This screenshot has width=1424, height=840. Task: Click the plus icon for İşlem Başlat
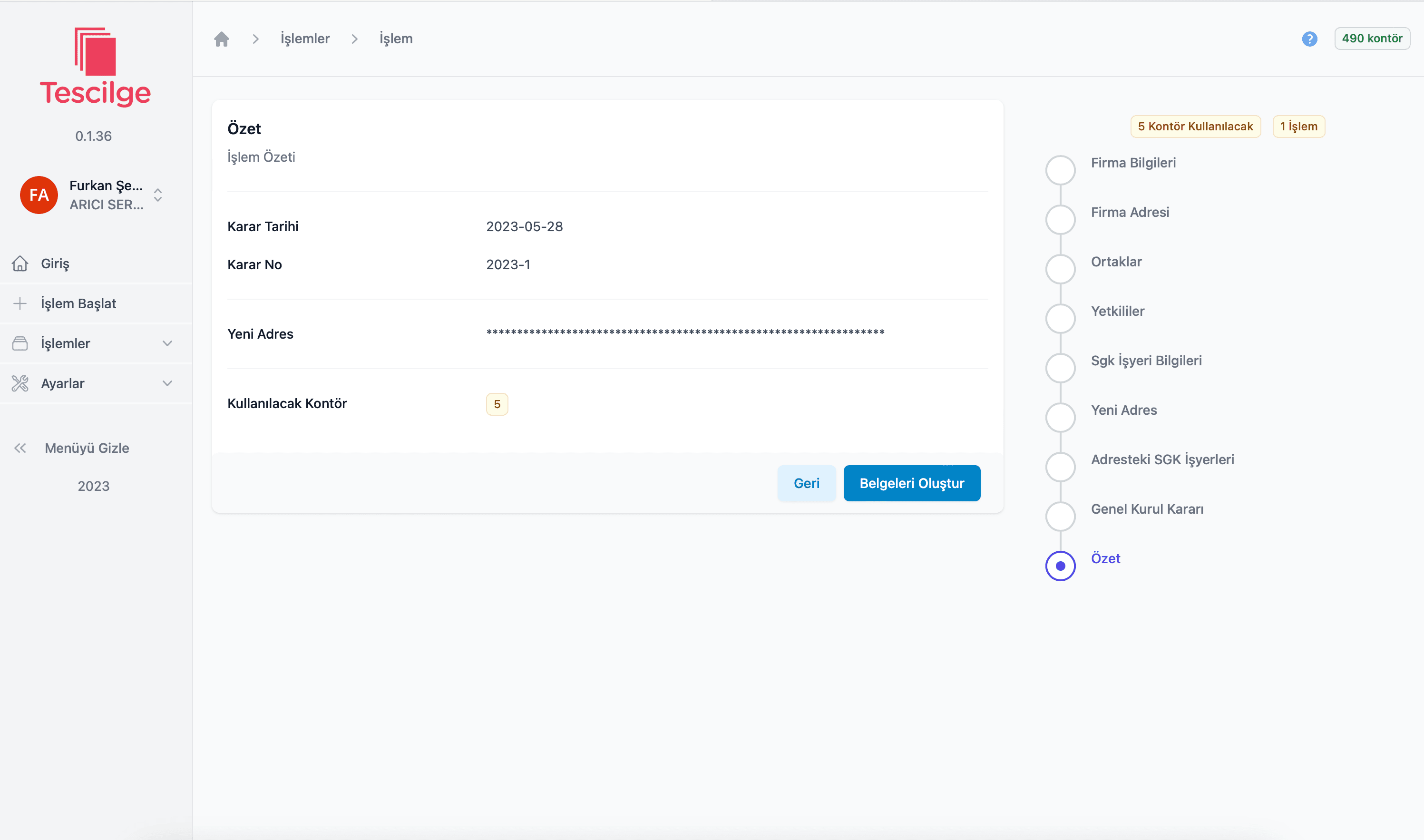(20, 303)
